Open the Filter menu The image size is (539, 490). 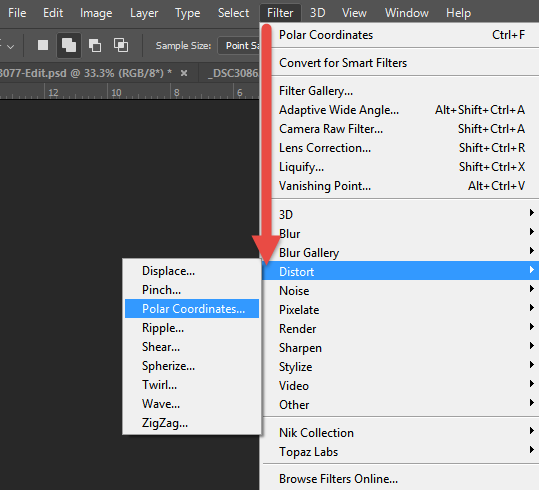tap(280, 13)
